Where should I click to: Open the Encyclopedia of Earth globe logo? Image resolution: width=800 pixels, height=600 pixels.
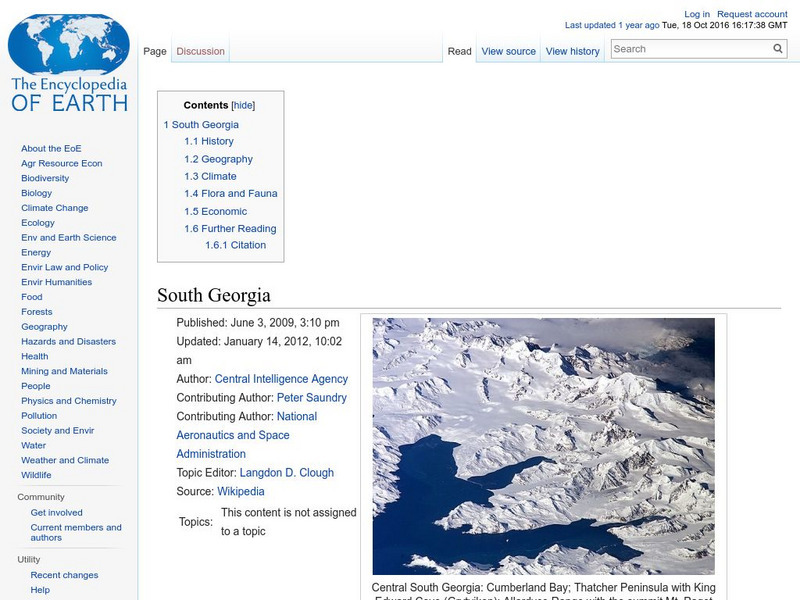click(x=69, y=63)
